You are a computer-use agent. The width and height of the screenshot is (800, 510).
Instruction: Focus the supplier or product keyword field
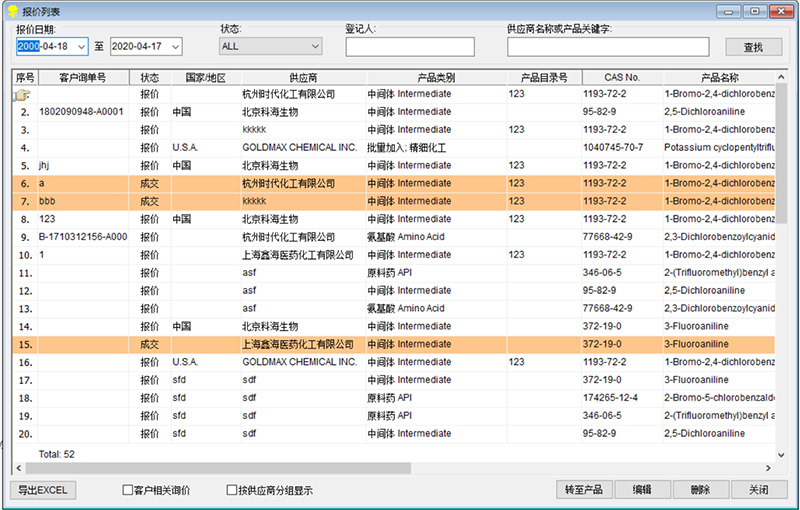click(607, 47)
